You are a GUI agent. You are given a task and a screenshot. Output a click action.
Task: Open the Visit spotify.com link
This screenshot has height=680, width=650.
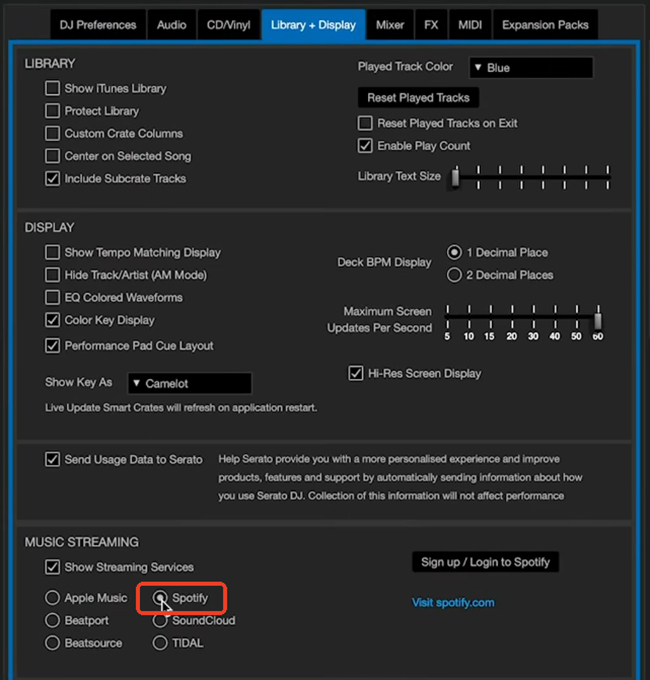(453, 602)
